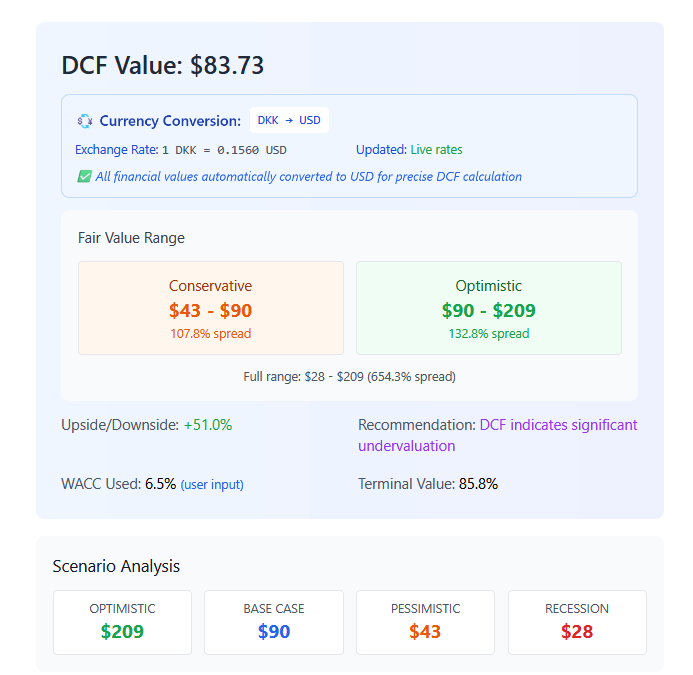The width and height of the screenshot is (693, 675).
Task: Click the Pessimistic $43 scenario card
Action: 425,622
